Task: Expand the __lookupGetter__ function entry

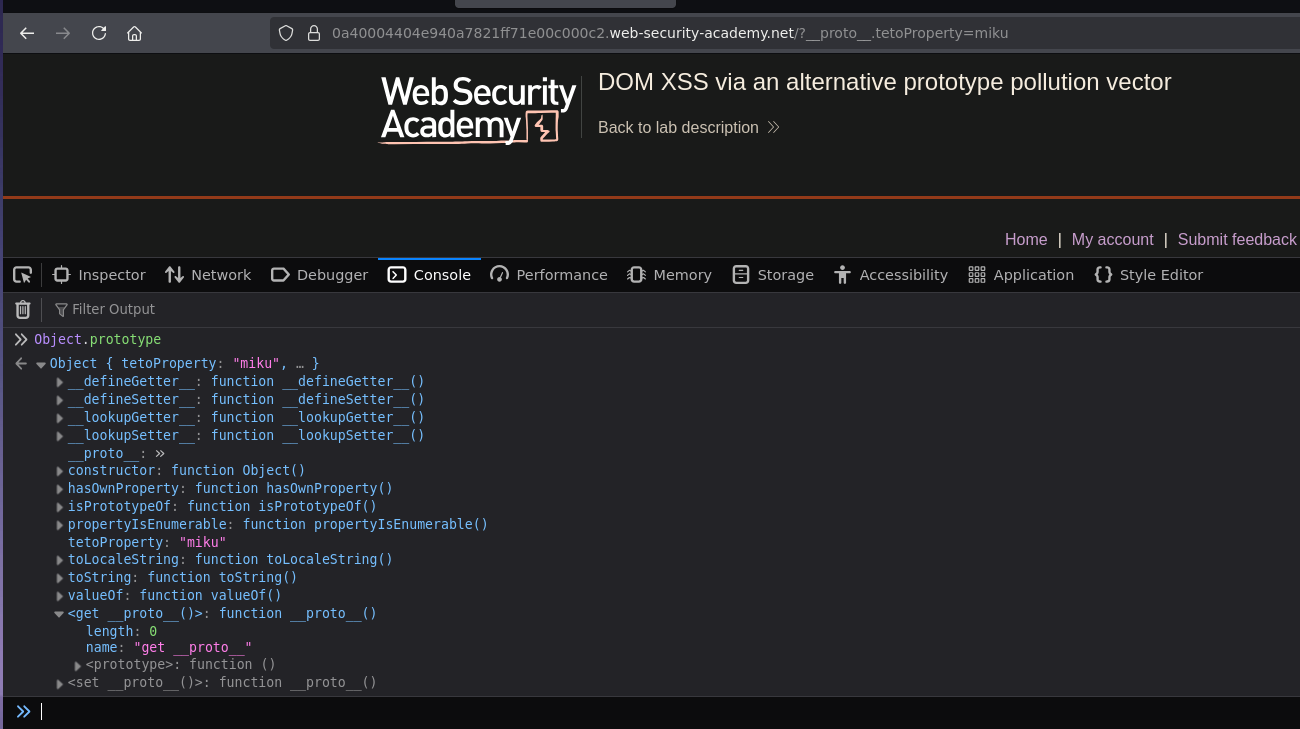Action: click(60, 418)
